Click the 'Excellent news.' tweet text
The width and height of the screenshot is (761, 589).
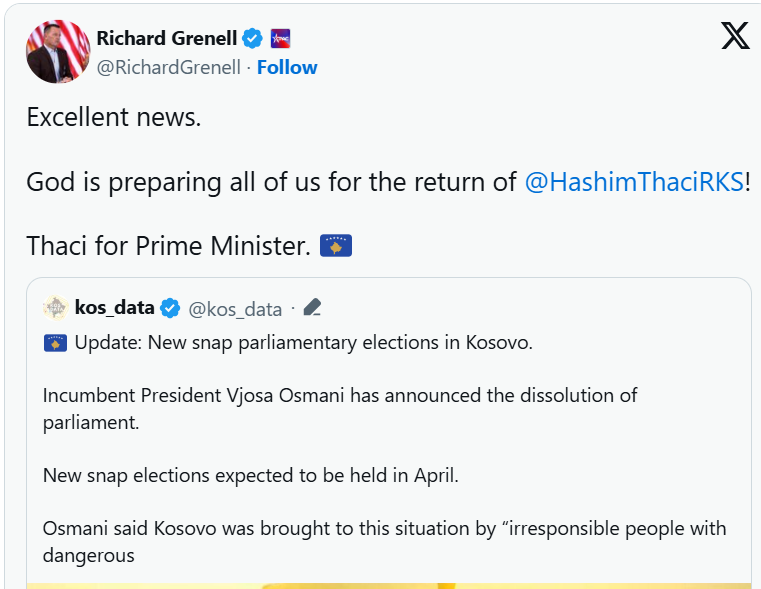[114, 117]
